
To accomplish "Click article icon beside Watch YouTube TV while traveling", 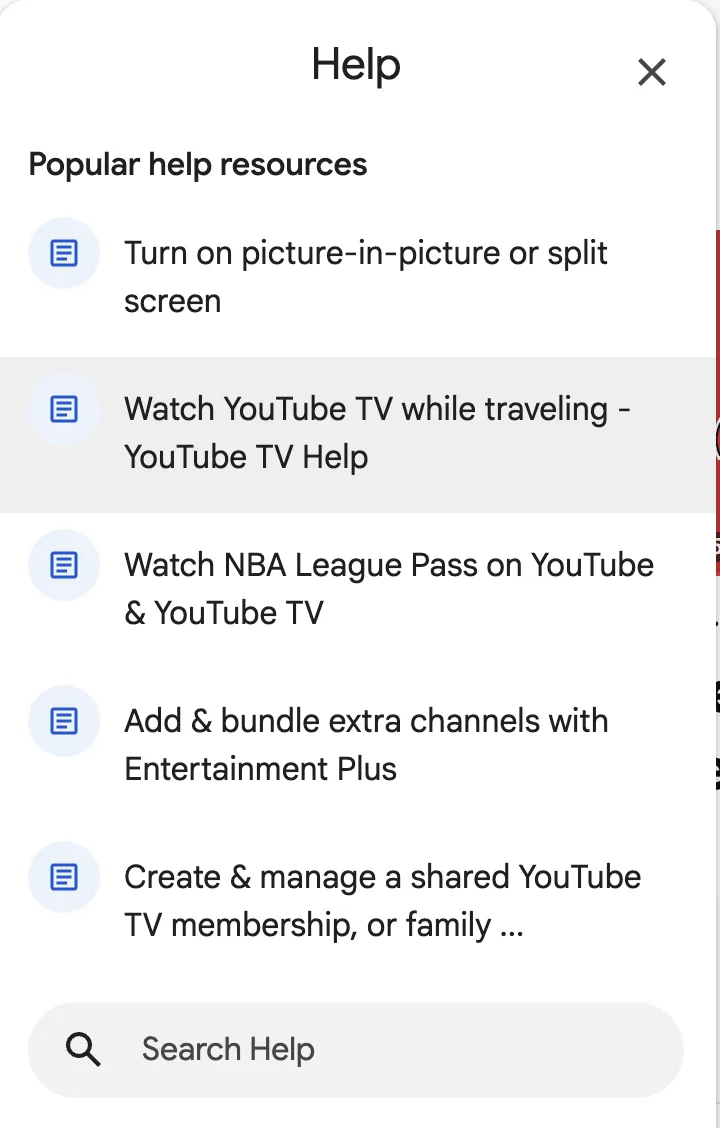I will tap(64, 409).
